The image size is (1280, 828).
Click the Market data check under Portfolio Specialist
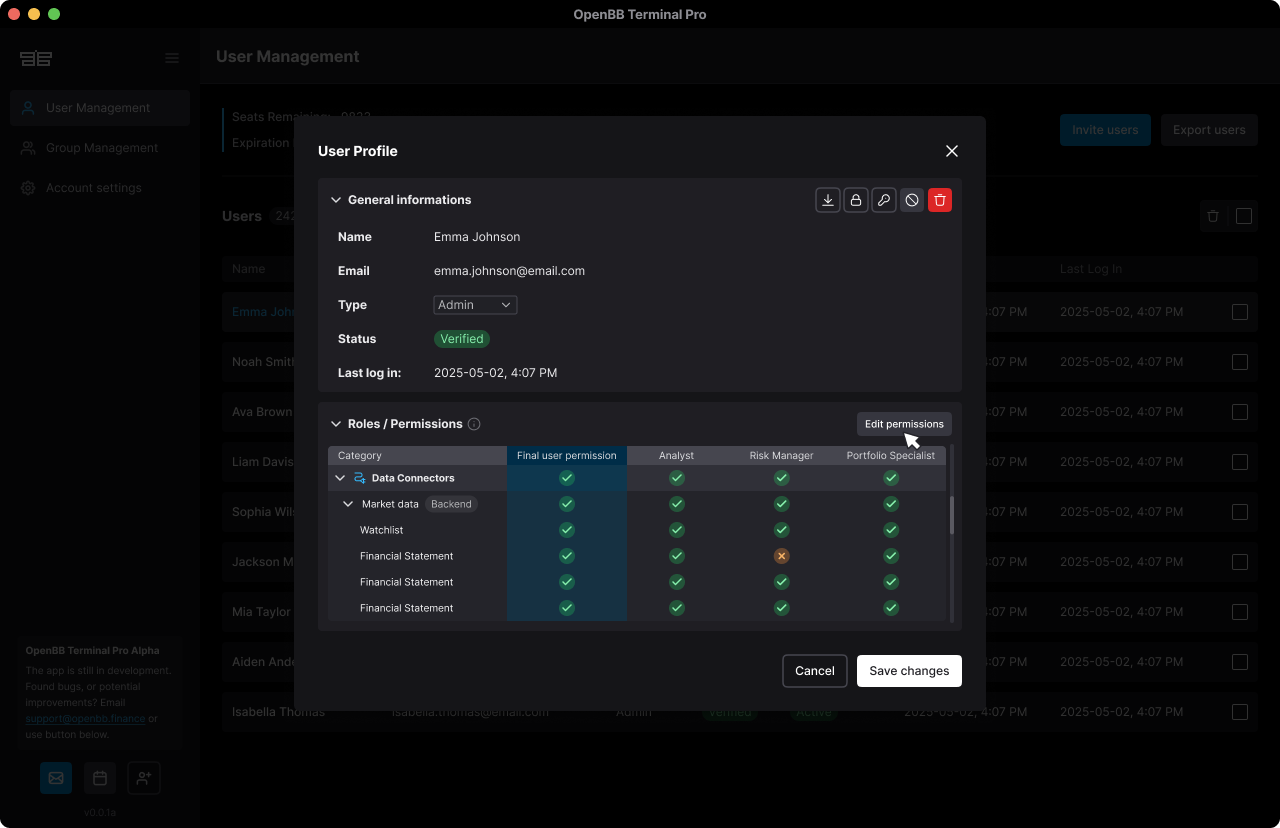coord(891,504)
